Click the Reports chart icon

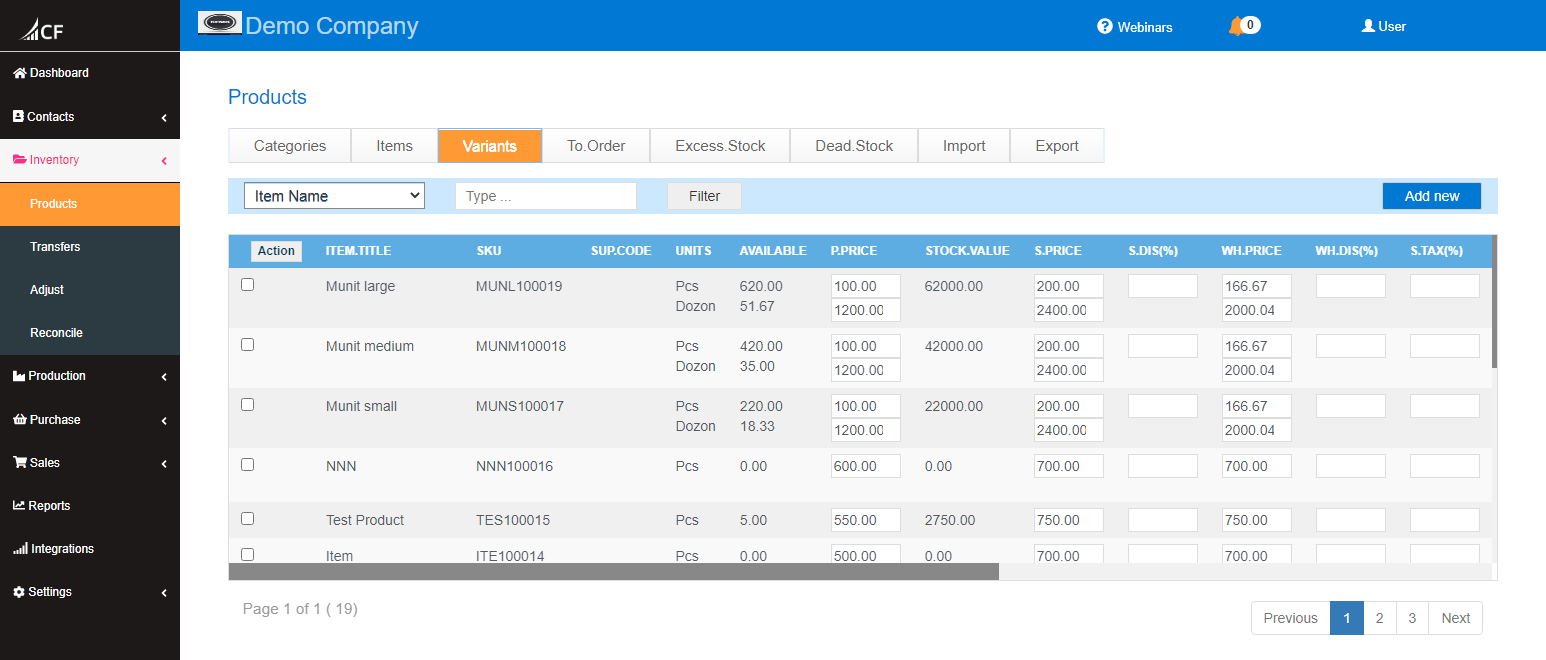[19, 506]
